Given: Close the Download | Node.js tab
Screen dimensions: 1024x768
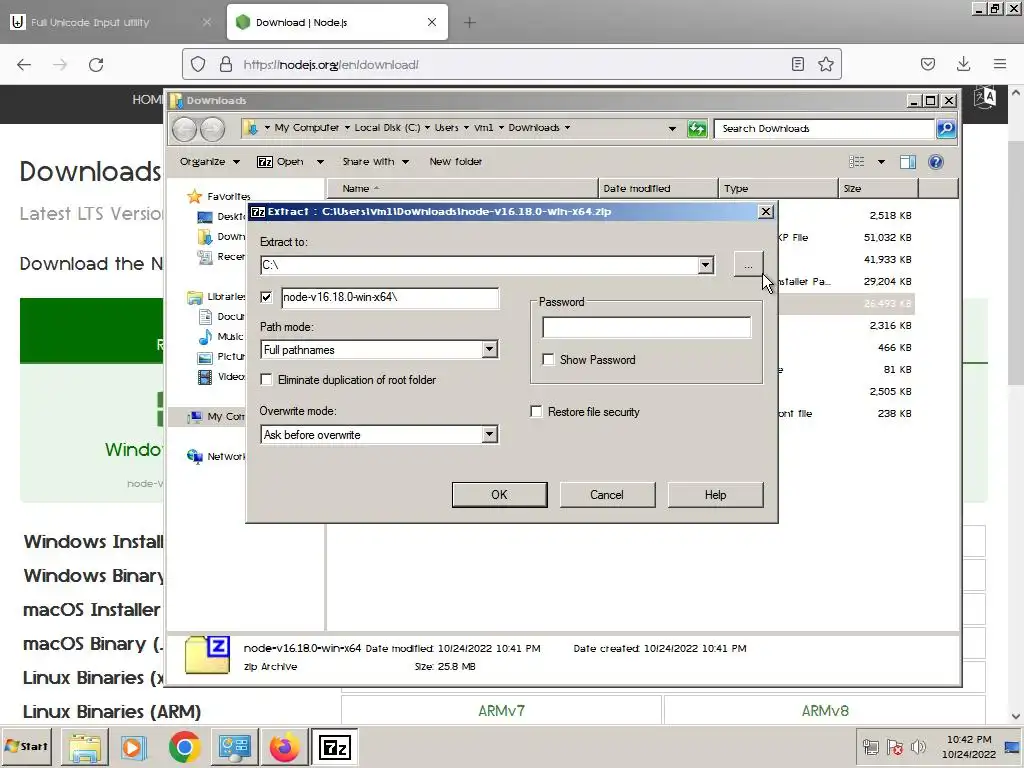Looking at the screenshot, I should 432,22.
